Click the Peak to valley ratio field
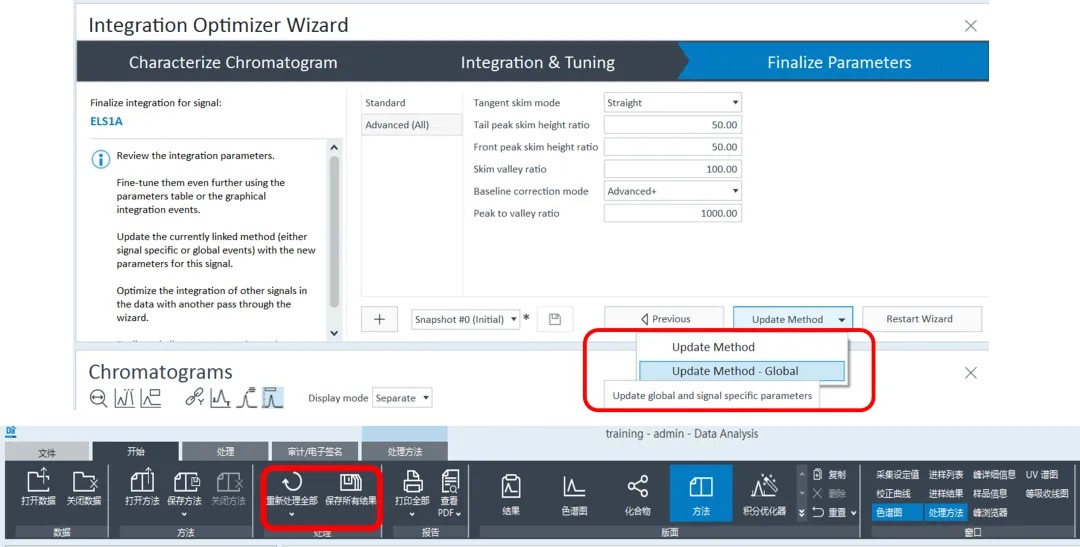 (672, 213)
